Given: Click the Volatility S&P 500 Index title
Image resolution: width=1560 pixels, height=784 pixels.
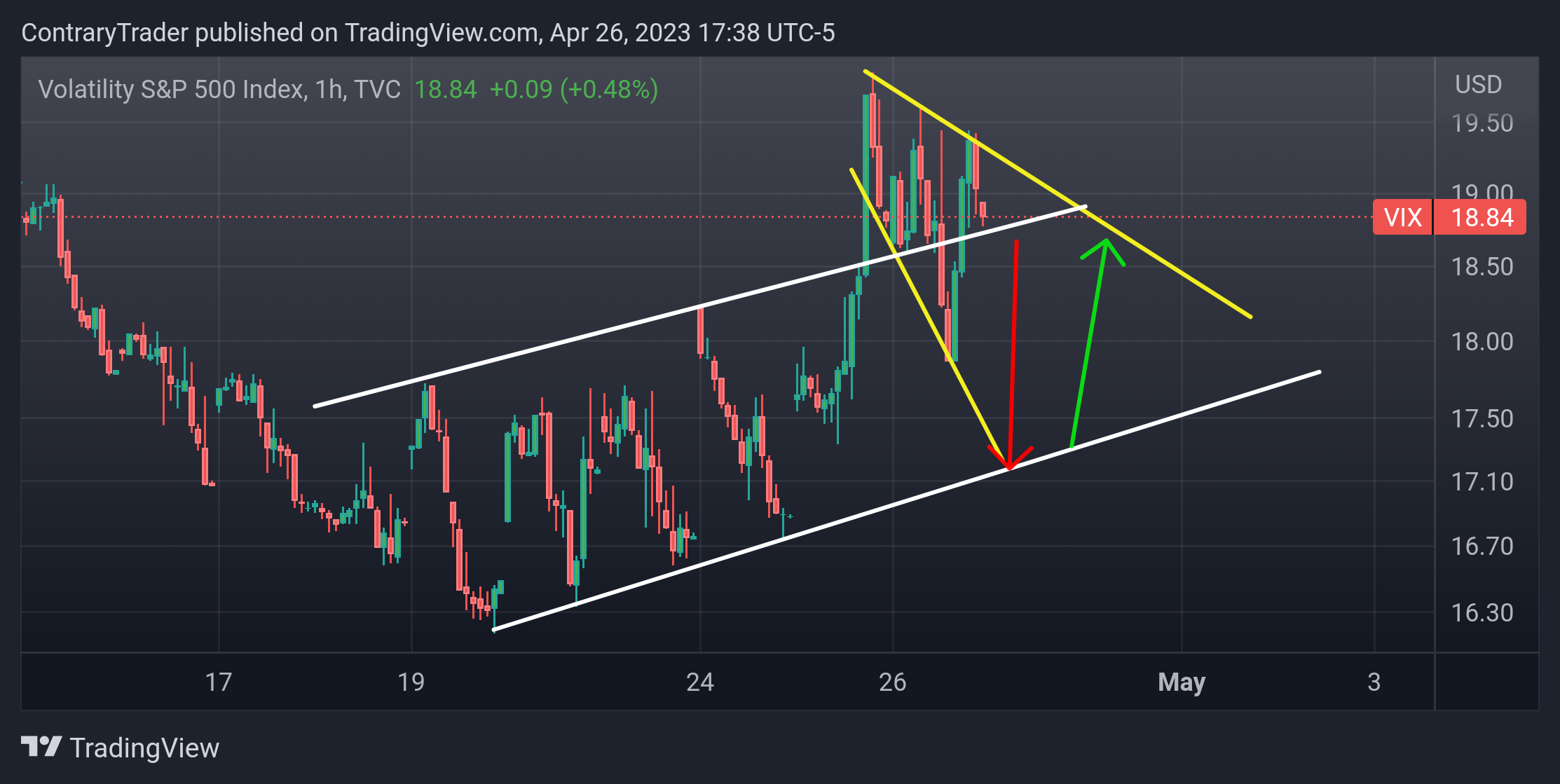Looking at the screenshot, I should point(219,89).
